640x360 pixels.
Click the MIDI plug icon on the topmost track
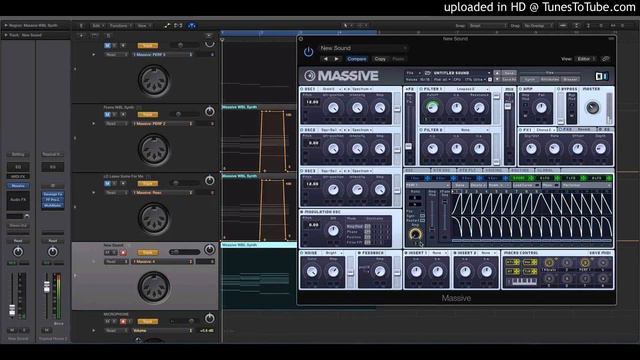(x=154, y=80)
